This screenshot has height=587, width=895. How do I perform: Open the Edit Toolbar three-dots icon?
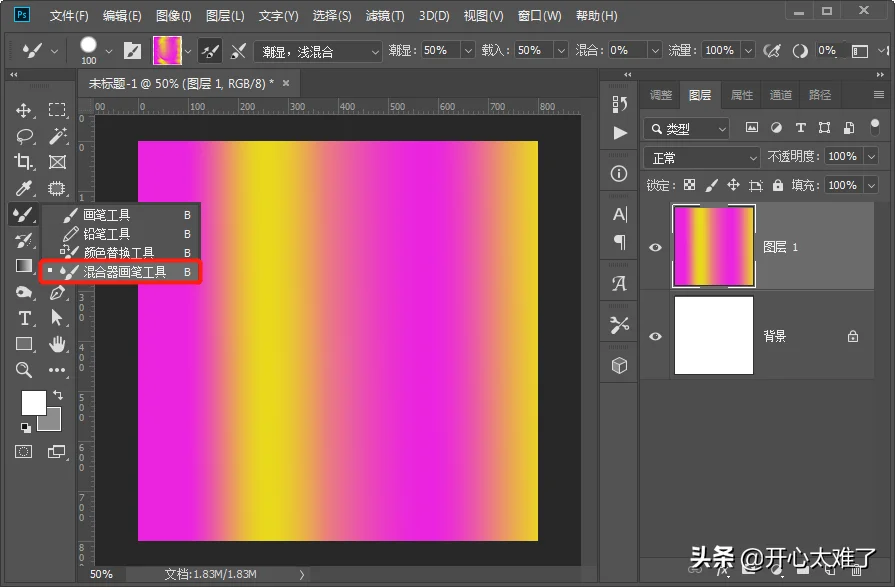tap(57, 370)
